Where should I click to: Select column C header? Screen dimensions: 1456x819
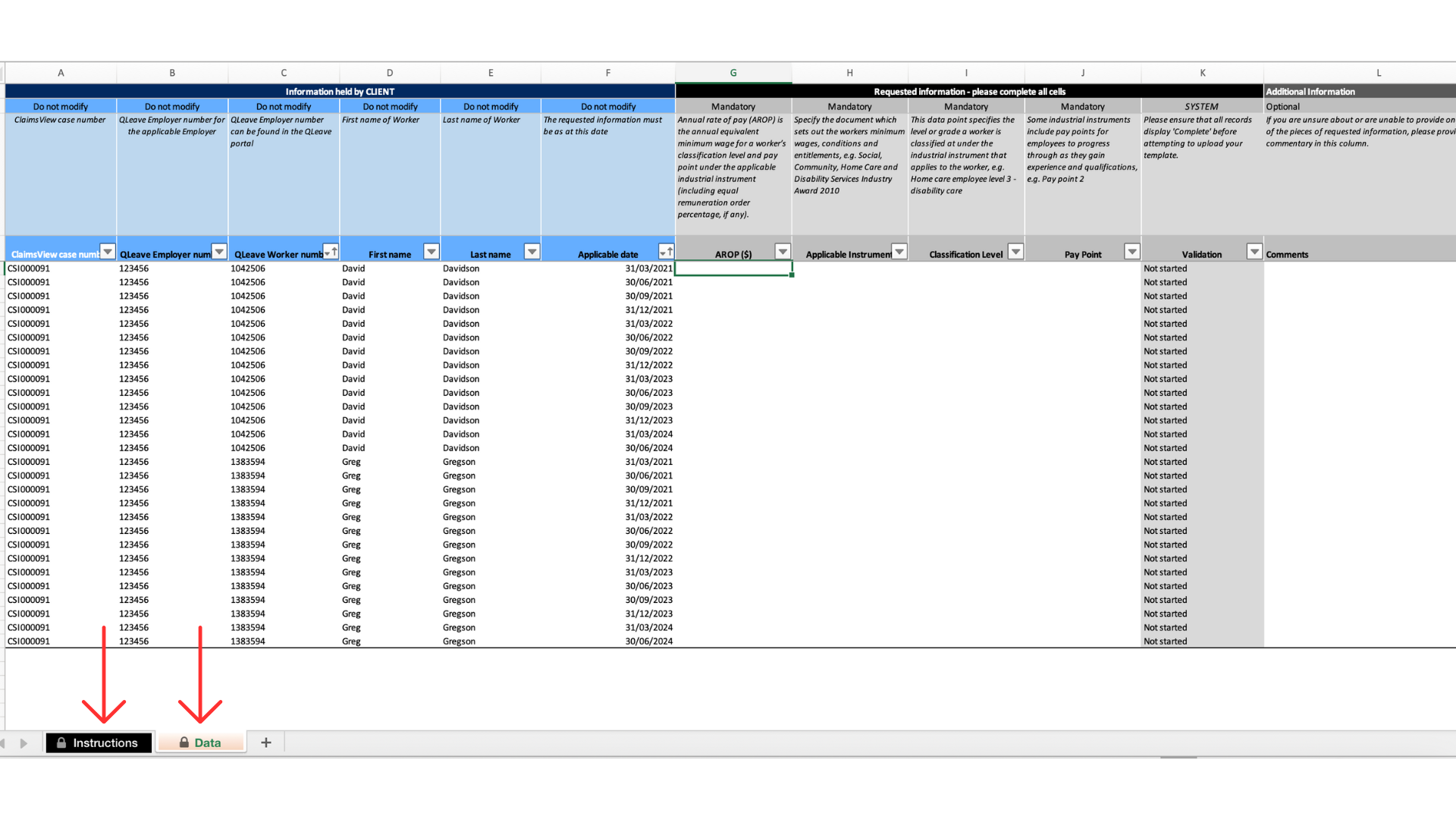284,74
